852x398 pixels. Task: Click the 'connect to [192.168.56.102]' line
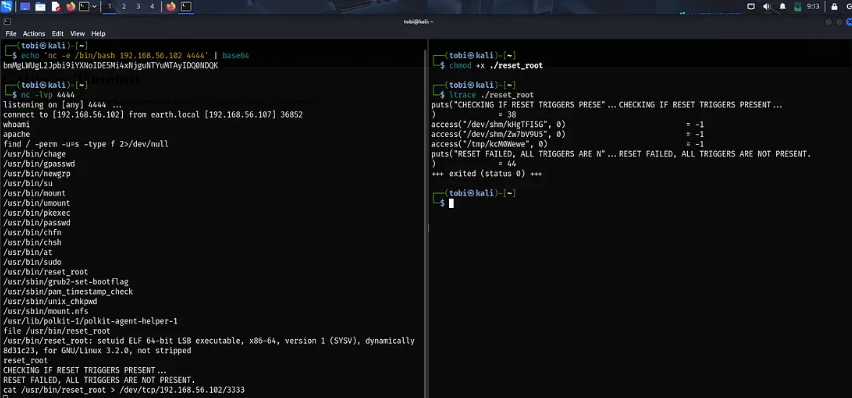click(x=153, y=115)
